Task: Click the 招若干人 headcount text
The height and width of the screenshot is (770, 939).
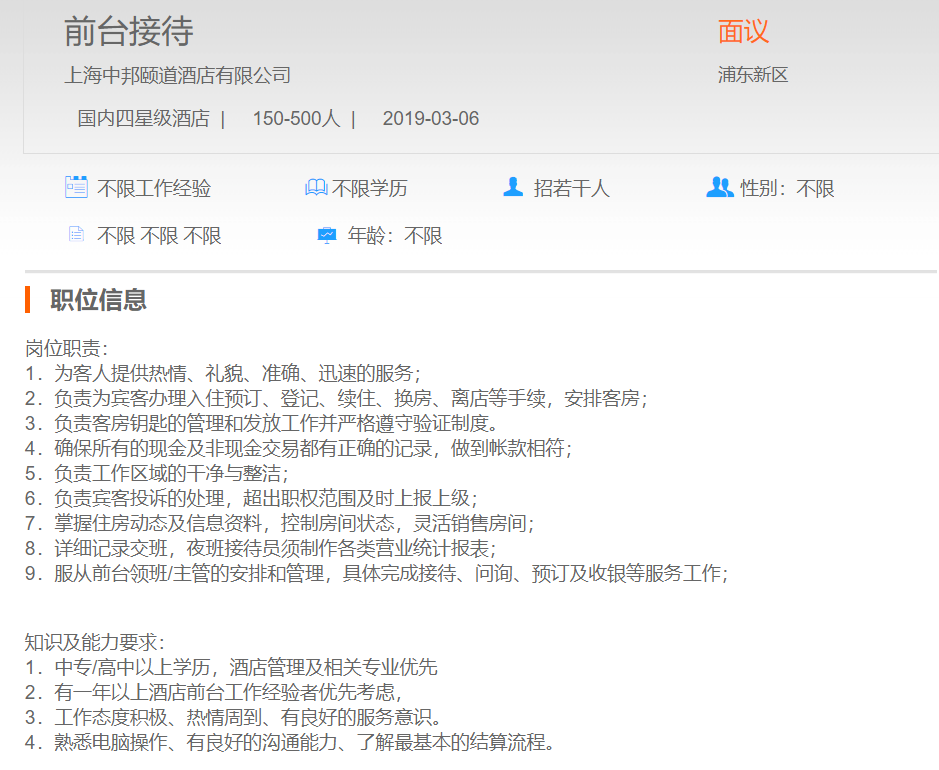Action: point(571,188)
